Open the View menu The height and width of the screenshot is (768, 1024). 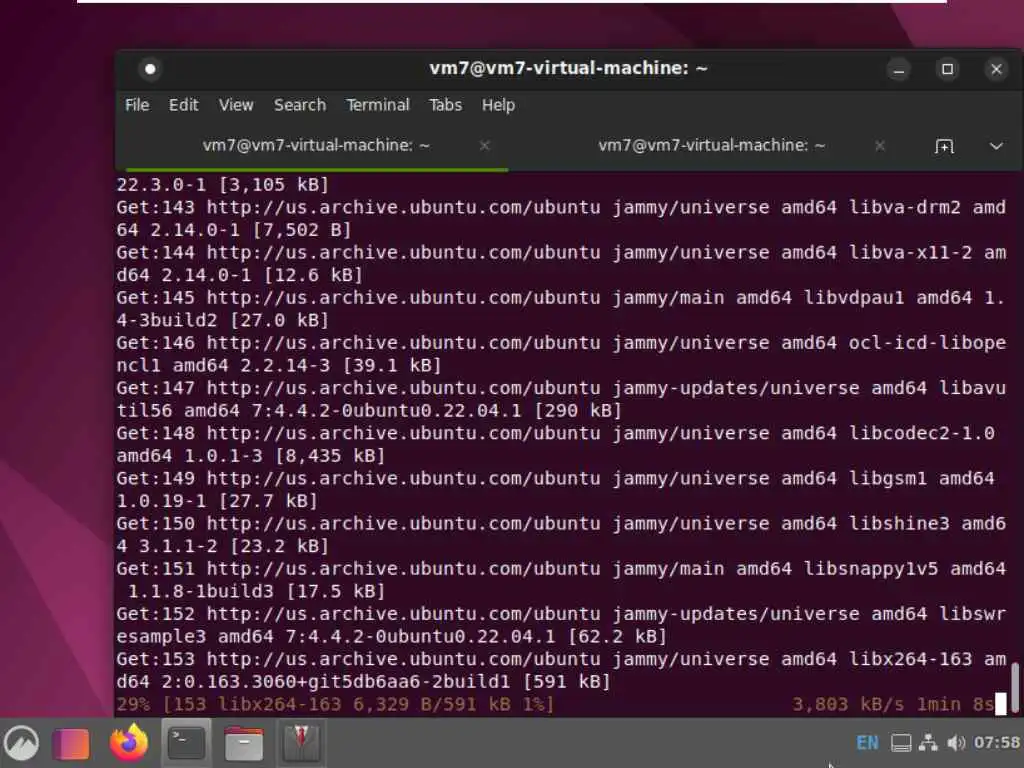tap(236, 105)
